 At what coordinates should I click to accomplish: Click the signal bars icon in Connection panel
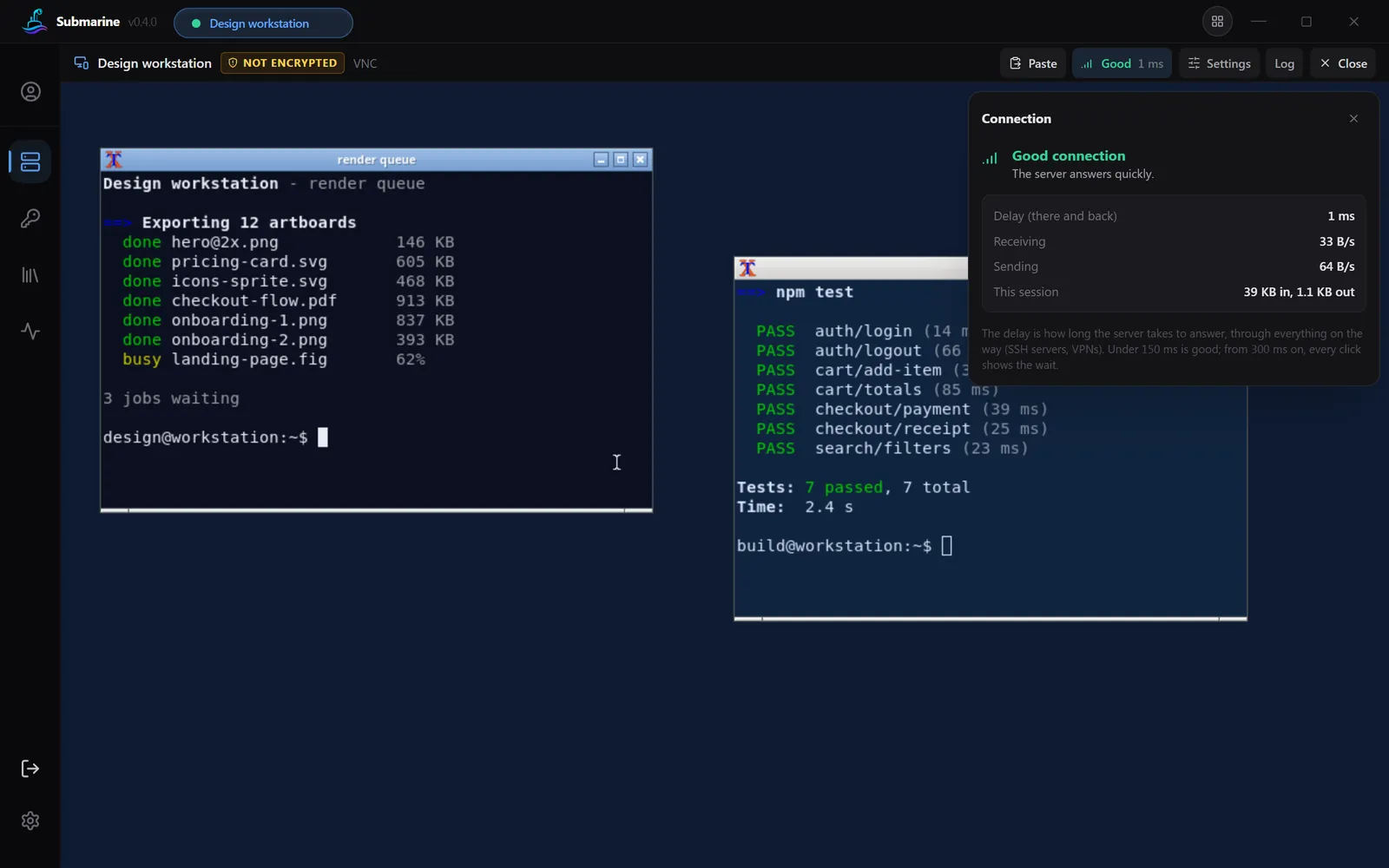(x=990, y=158)
